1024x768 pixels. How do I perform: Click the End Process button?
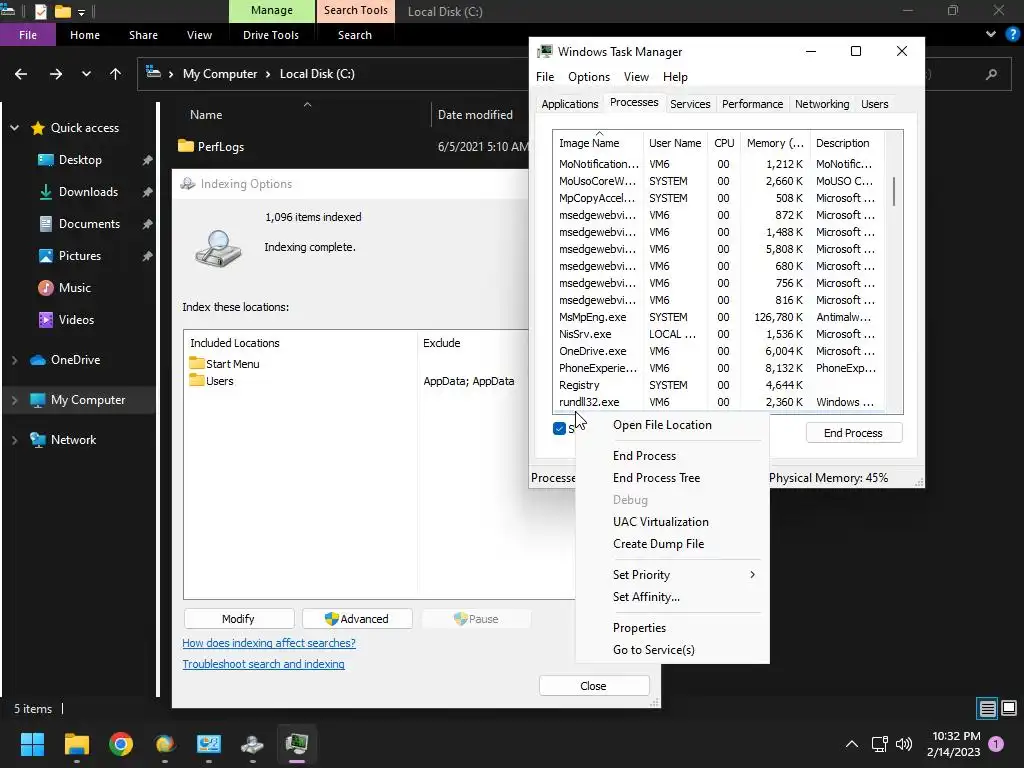click(854, 433)
